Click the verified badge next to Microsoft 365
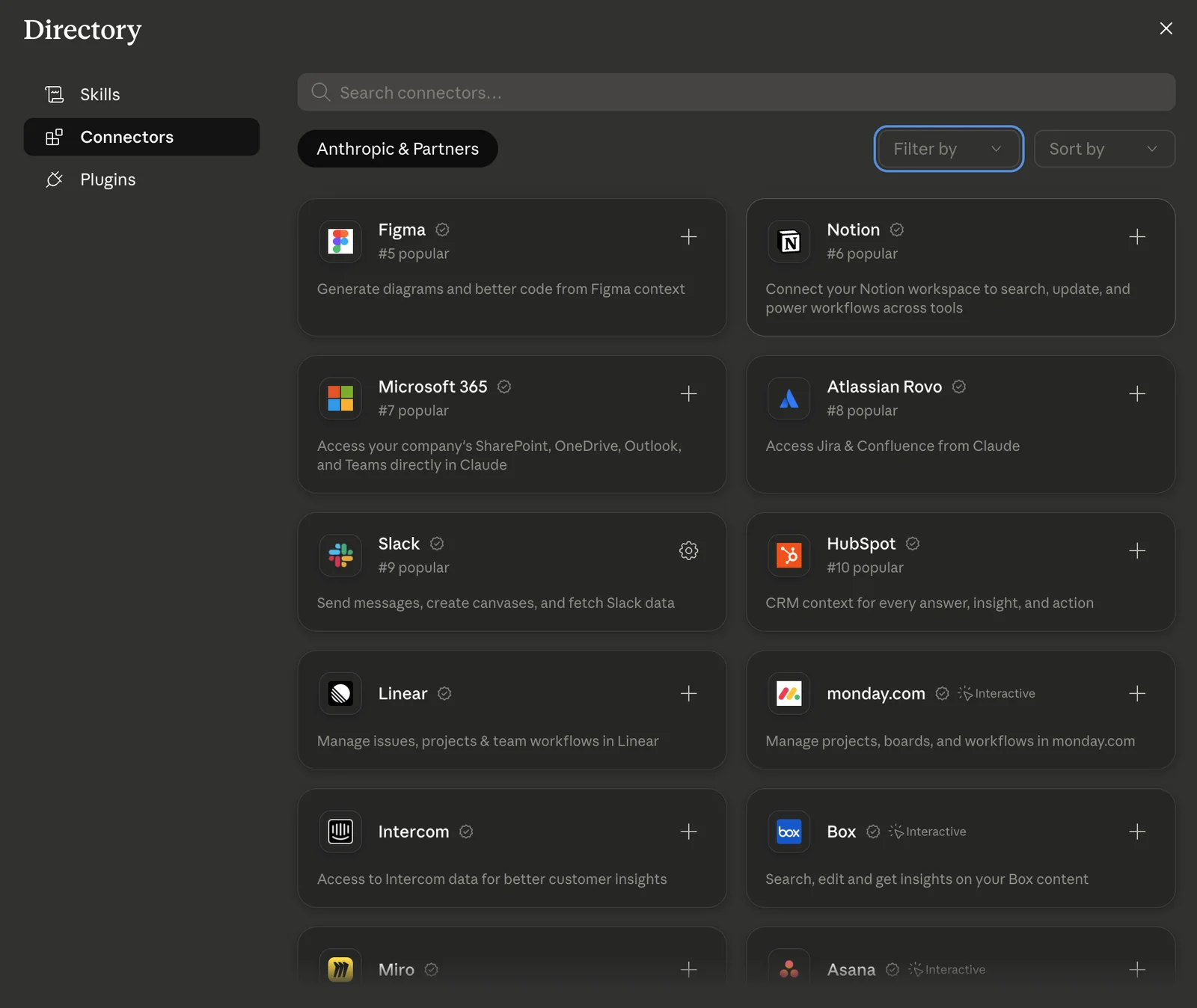1197x1008 pixels. coord(504,387)
